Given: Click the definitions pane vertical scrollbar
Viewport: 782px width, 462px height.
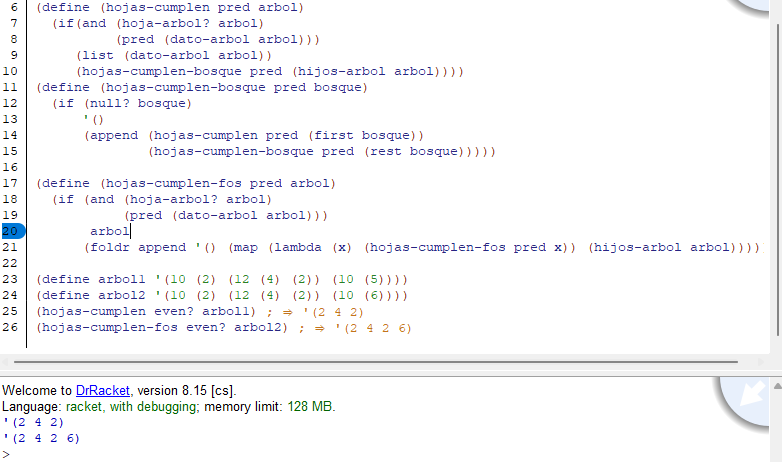Looking at the screenshot, I should pos(778,180).
